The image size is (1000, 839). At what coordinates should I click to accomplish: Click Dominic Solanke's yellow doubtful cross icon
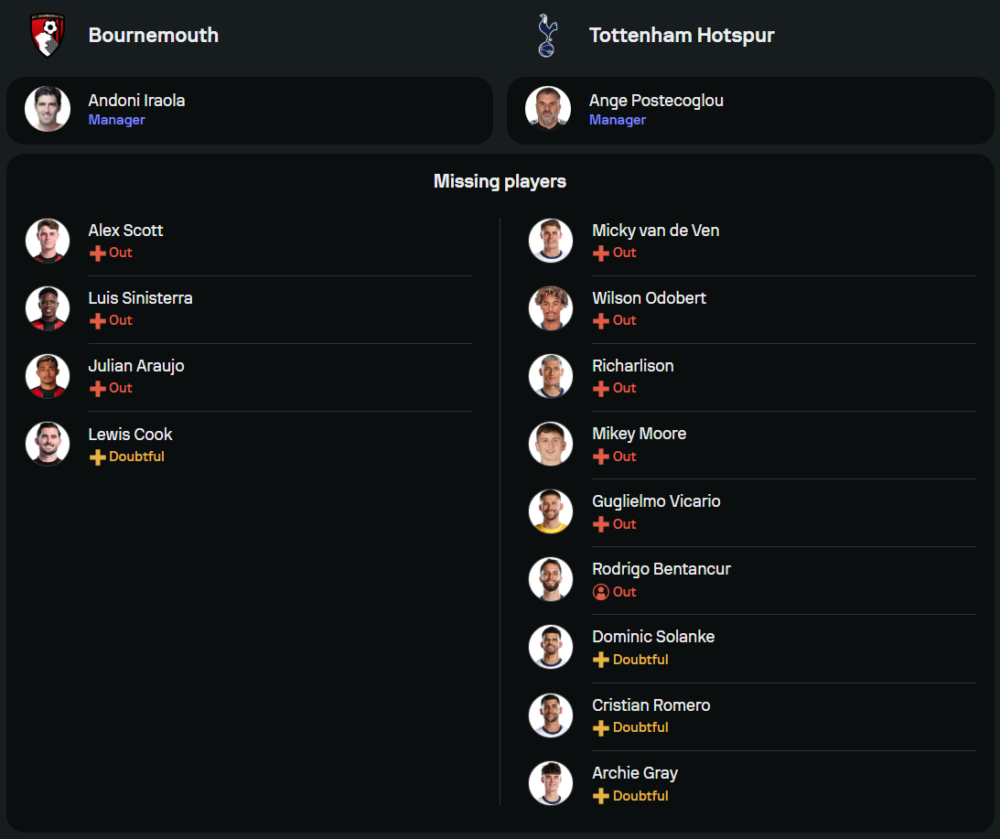[600, 660]
